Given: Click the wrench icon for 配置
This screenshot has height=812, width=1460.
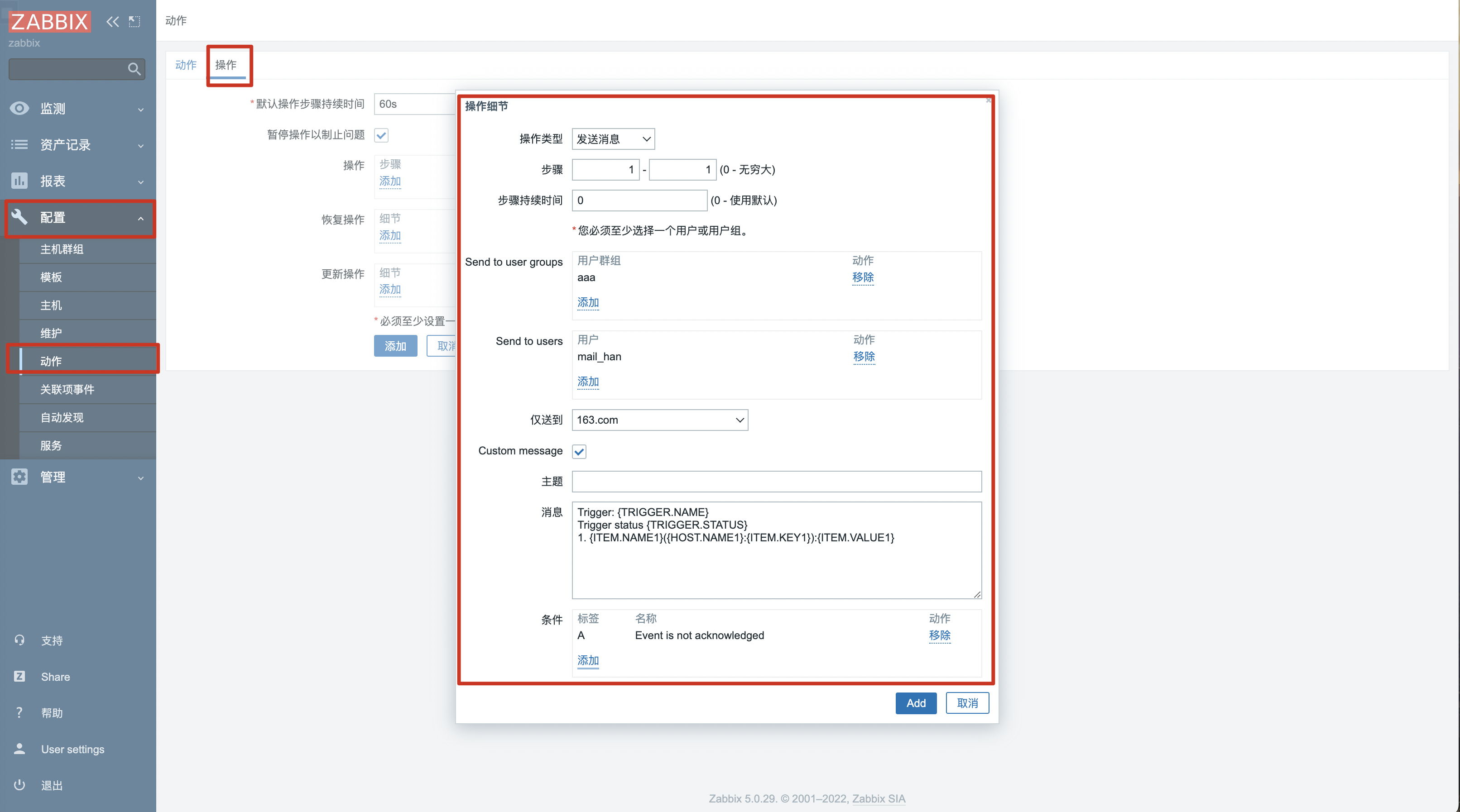Looking at the screenshot, I should (x=19, y=216).
